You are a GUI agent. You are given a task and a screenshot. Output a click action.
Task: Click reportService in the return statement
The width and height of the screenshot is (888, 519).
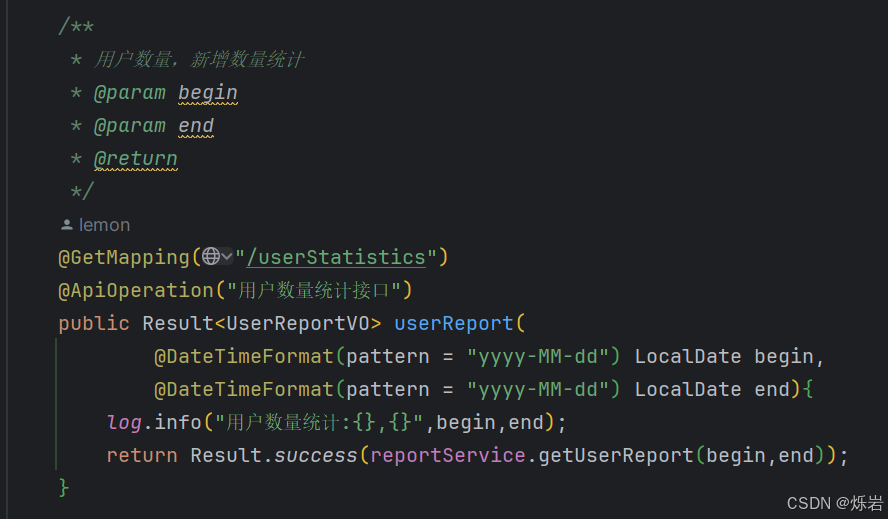[x=447, y=455]
